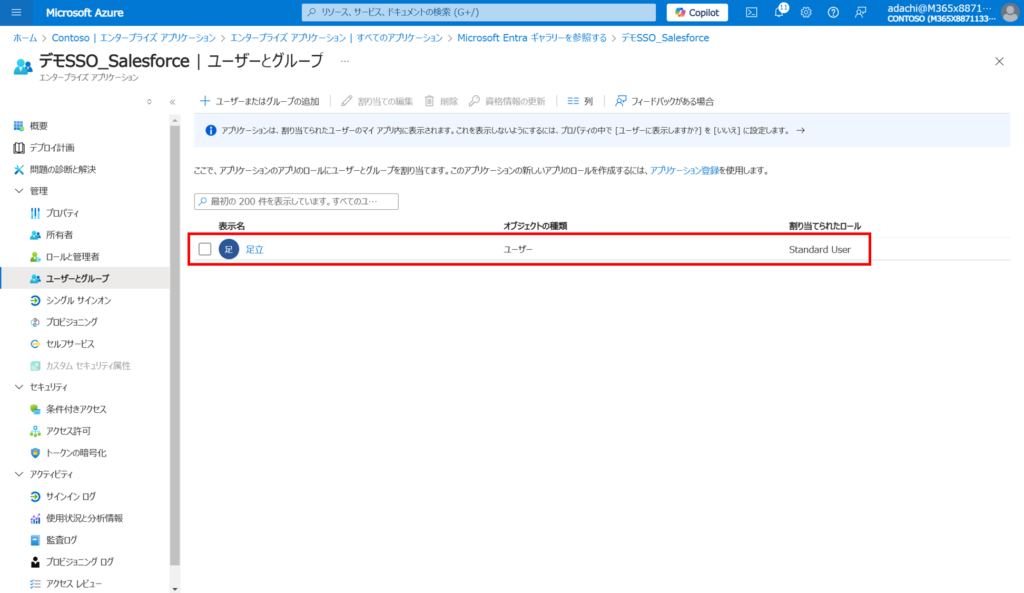Close the ユーザーとグループ blade
The width and height of the screenshot is (1024, 593).
coord(999,61)
